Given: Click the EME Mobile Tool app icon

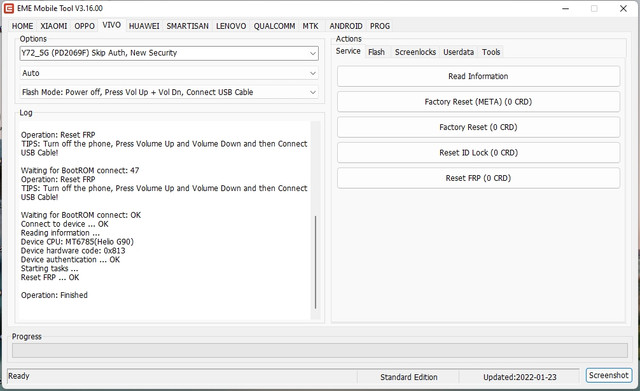Looking at the screenshot, I should point(9,8).
